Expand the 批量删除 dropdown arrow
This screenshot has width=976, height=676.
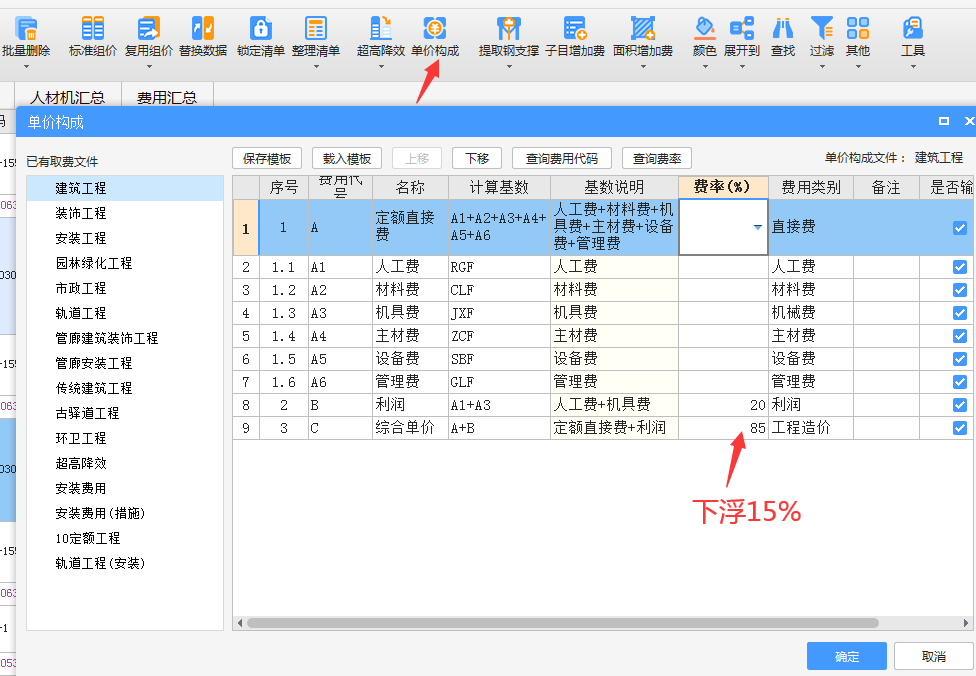[x=26, y=67]
